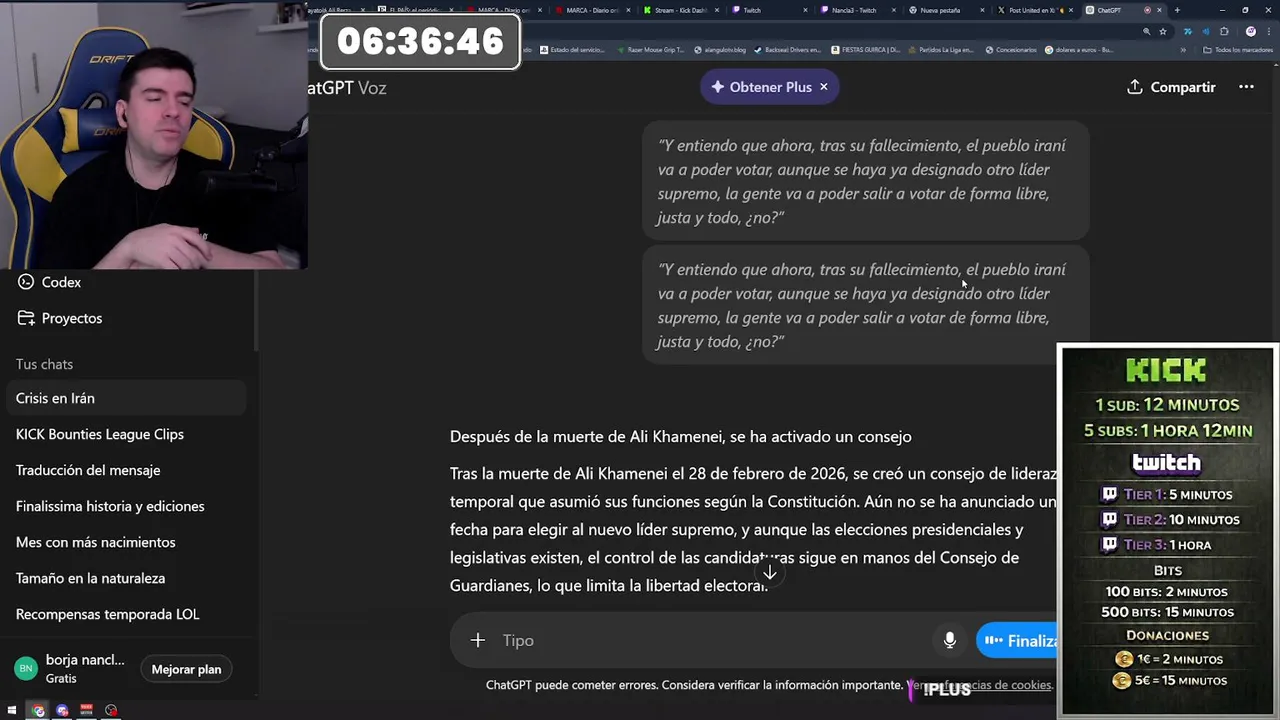Collapse the Tus chats section header
The image size is (1280, 720).
[44, 364]
